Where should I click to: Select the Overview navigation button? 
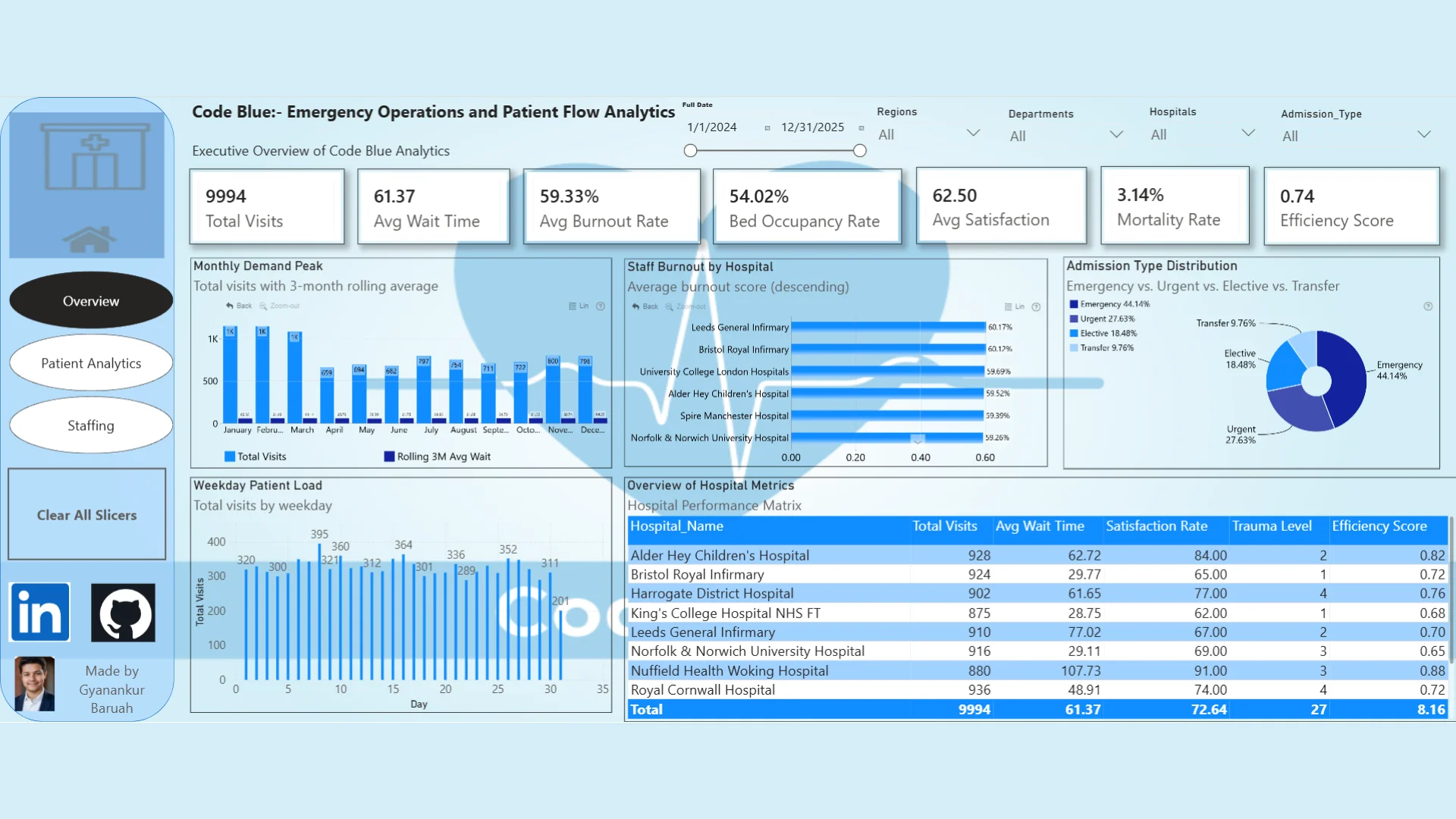pos(91,301)
